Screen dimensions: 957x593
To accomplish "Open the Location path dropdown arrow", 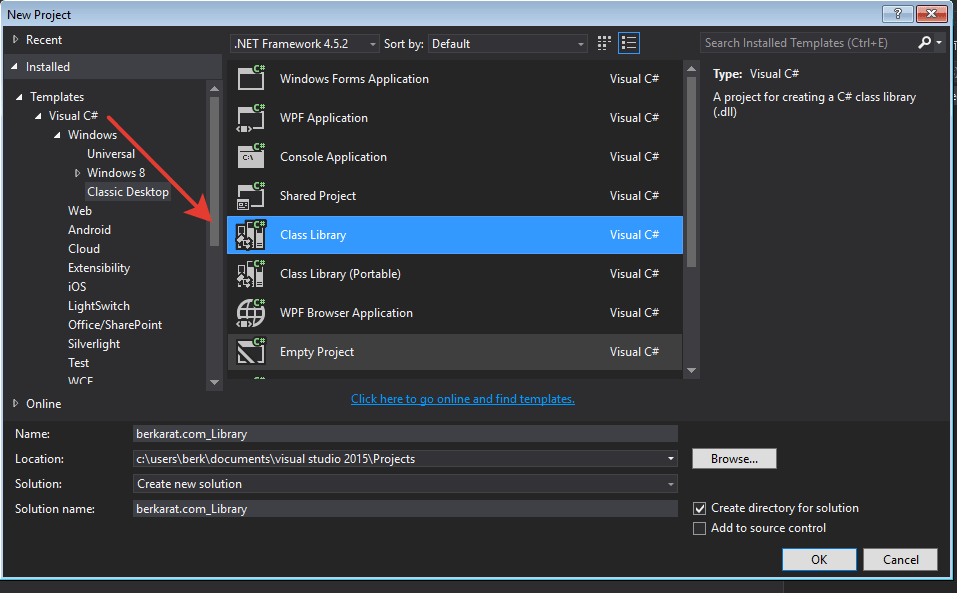I will click(x=670, y=459).
